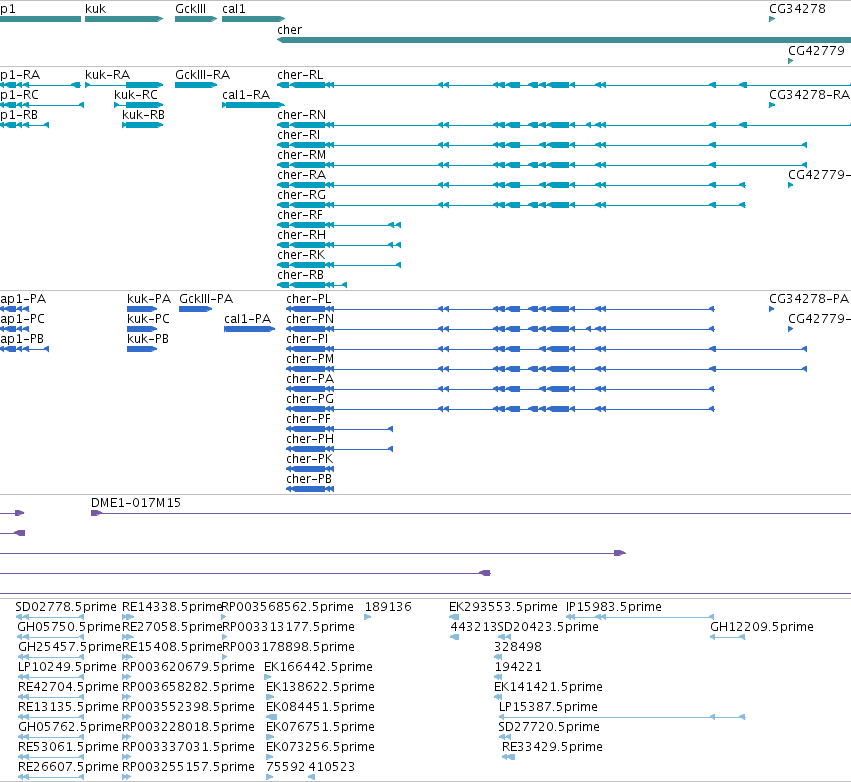
Task: Select the cher-RK transcript label
Action: [x=301, y=256]
